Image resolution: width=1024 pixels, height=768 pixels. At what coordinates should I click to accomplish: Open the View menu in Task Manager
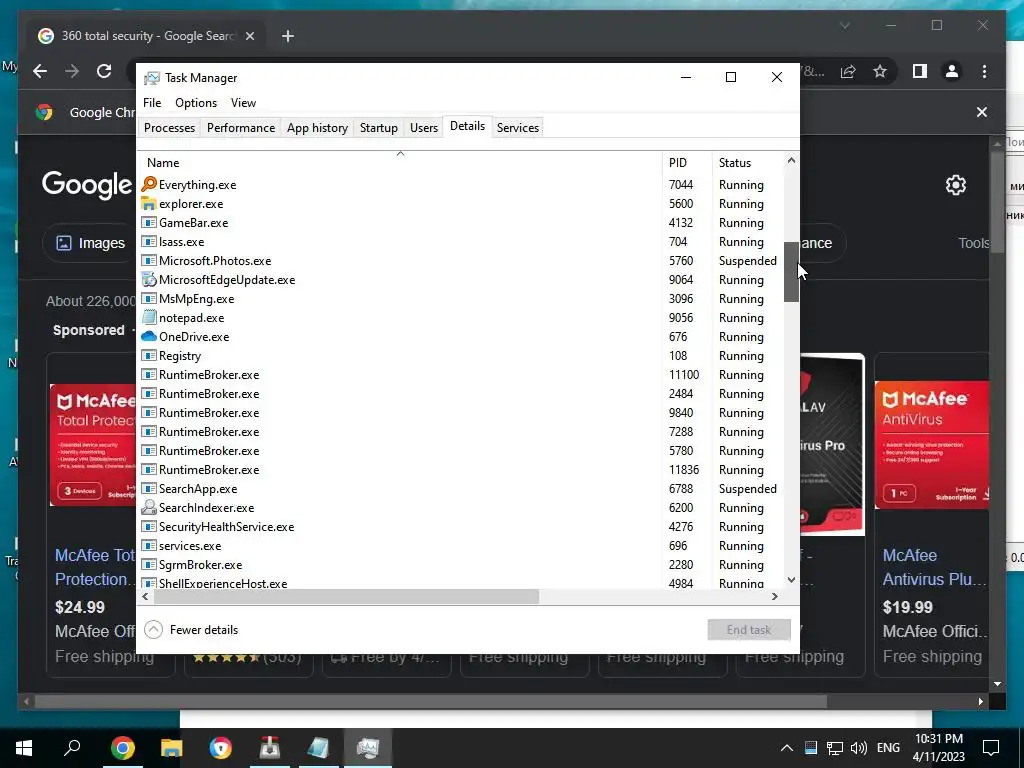(x=243, y=103)
